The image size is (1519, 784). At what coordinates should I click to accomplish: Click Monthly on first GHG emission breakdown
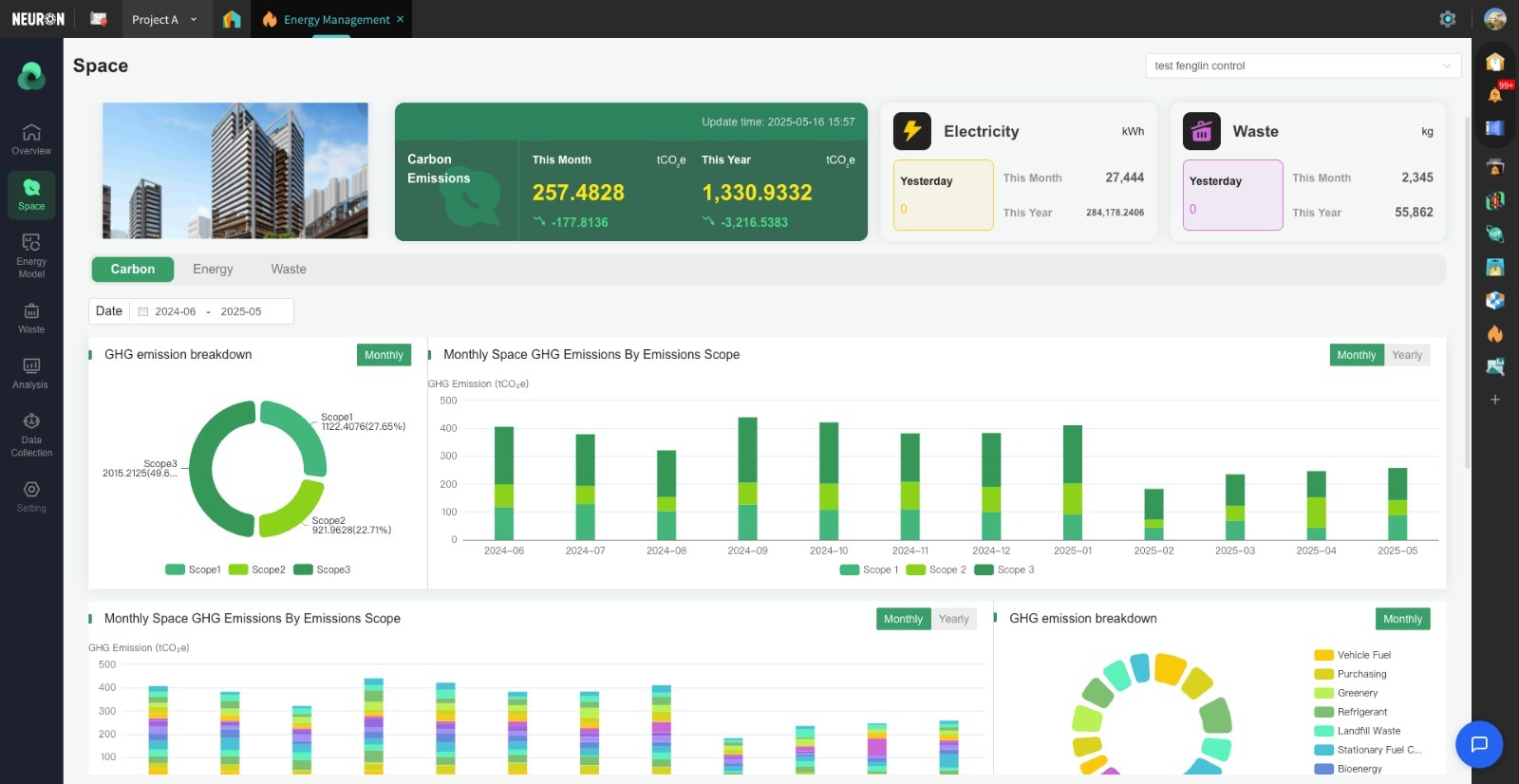click(x=384, y=355)
